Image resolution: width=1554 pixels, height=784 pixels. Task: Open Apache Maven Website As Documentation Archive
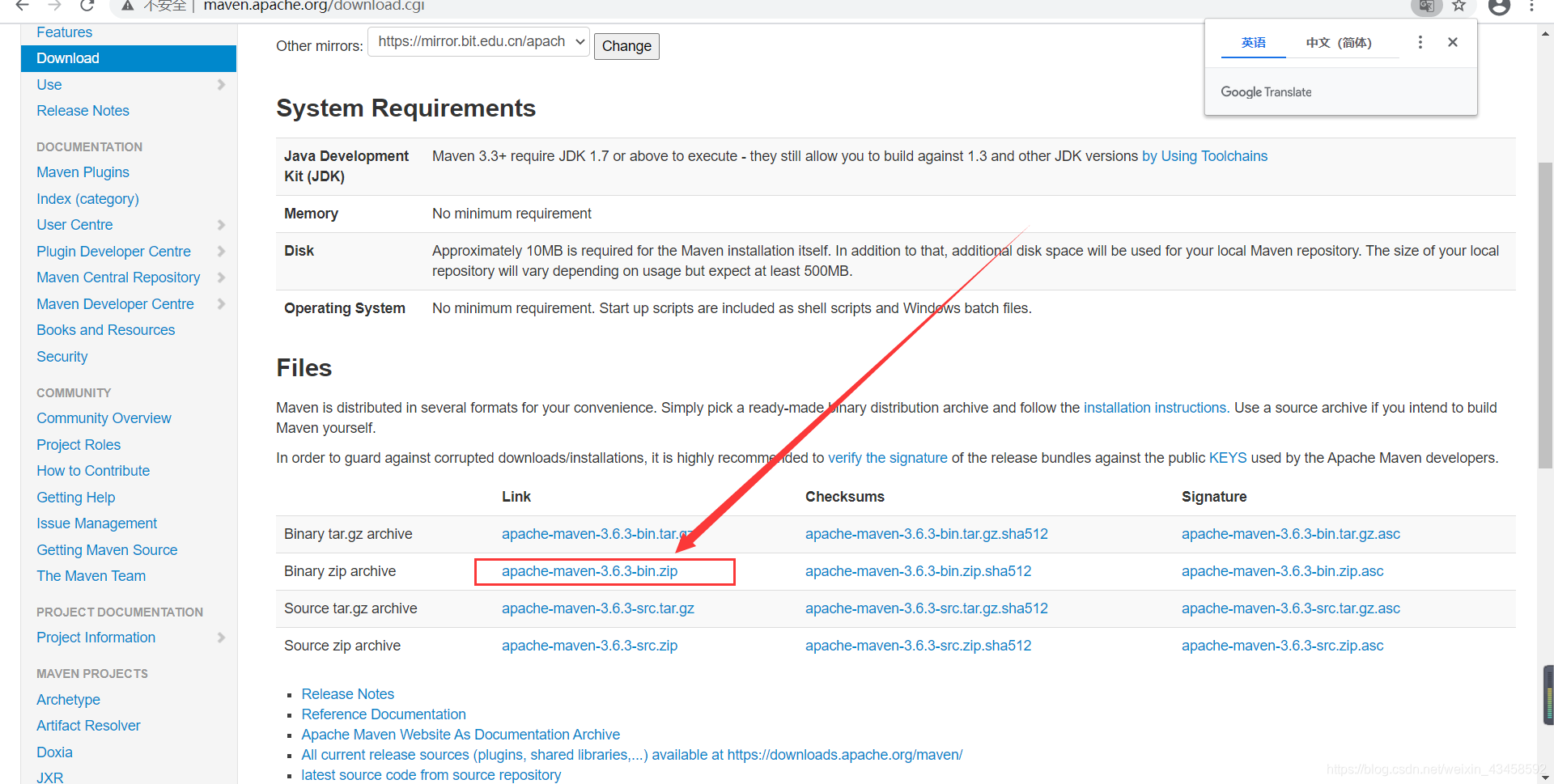461,735
